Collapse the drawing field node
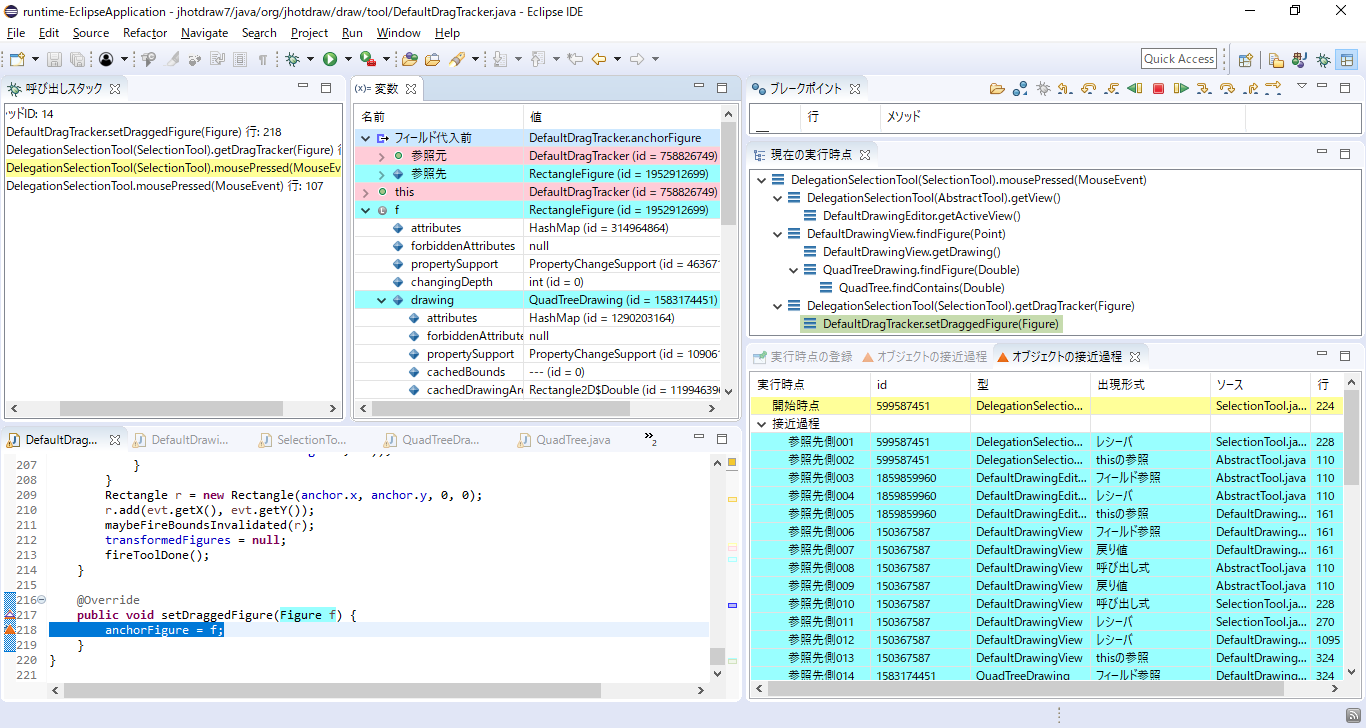The width and height of the screenshot is (1366, 728). [381, 300]
